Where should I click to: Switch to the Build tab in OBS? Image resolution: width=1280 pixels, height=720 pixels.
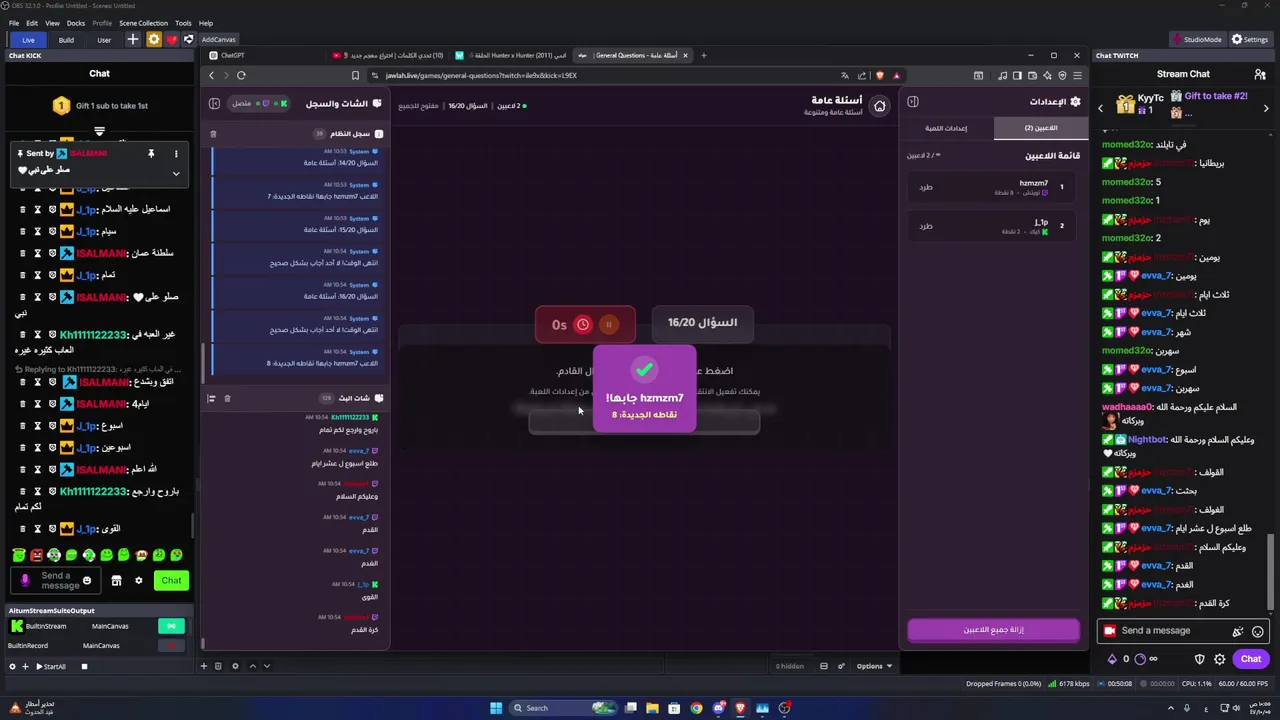pos(66,40)
